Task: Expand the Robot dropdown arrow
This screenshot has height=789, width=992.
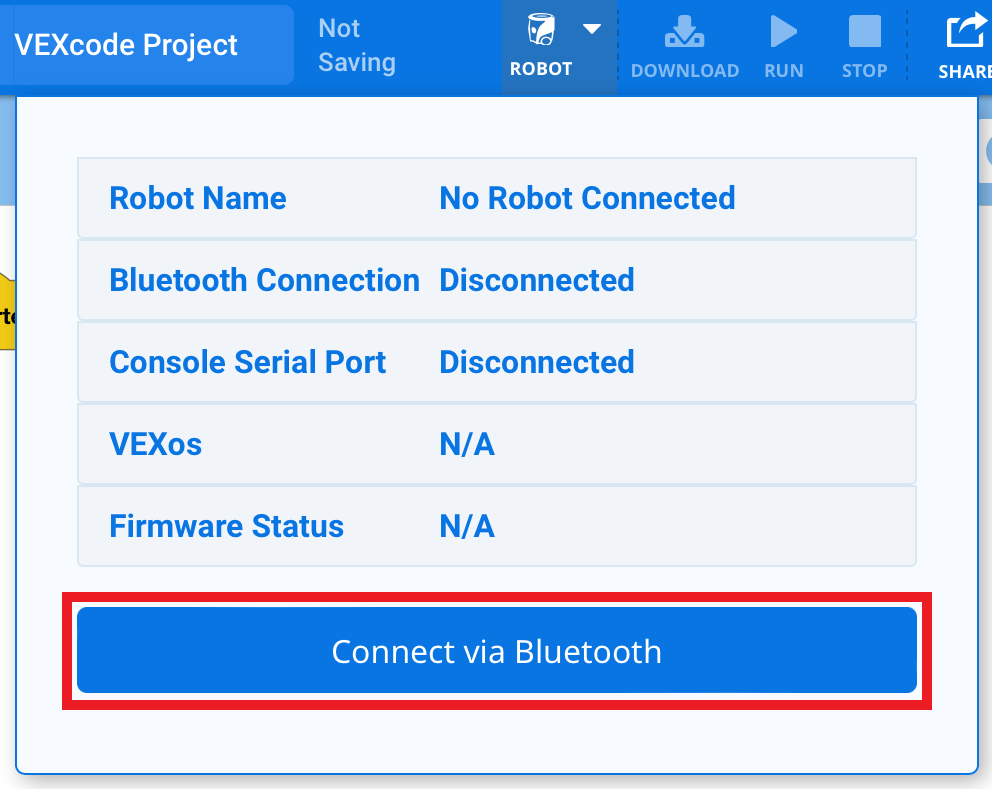Action: point(592,29)
